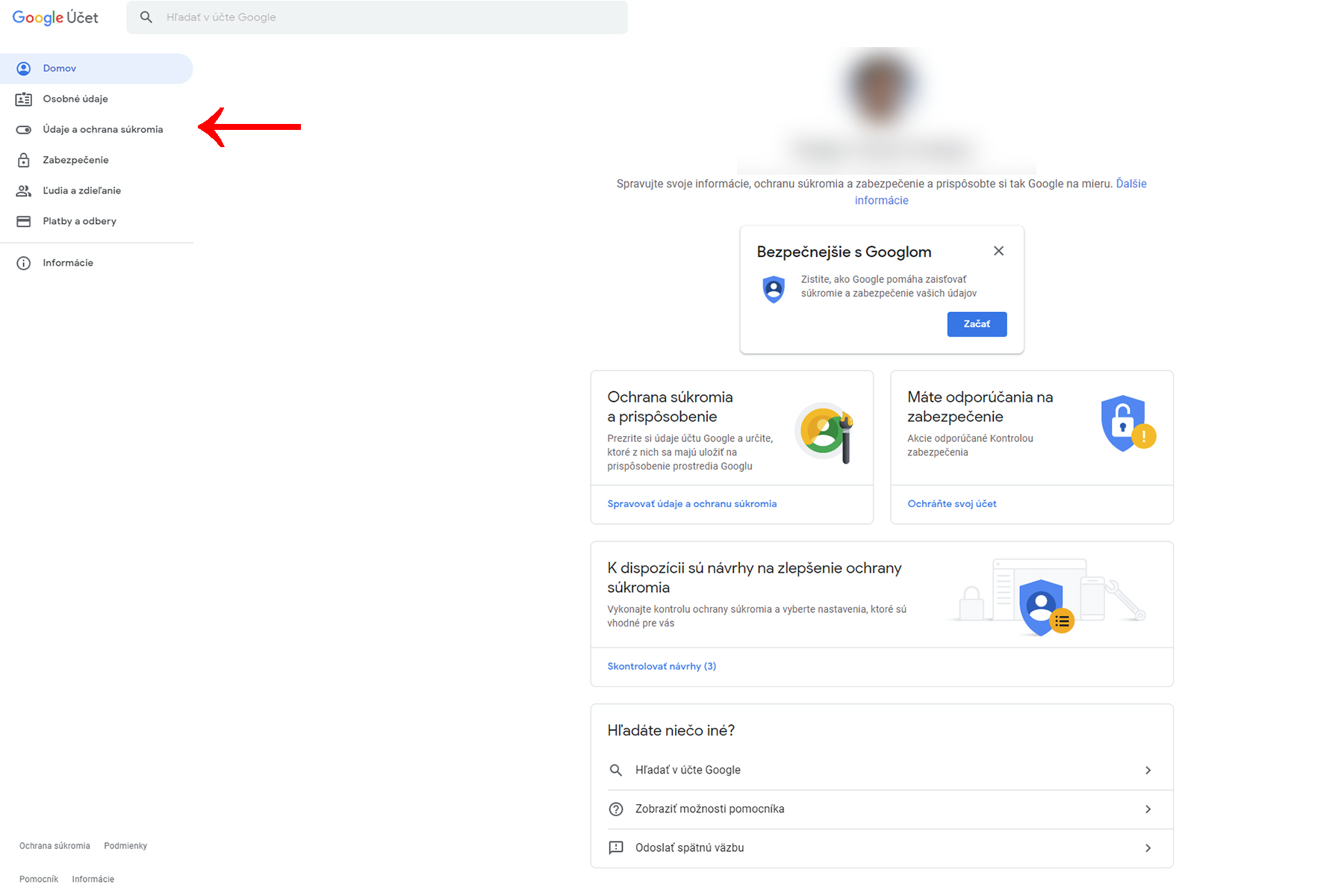
Task: Open footer 'Podmienky' link
Action: [125, 846]
